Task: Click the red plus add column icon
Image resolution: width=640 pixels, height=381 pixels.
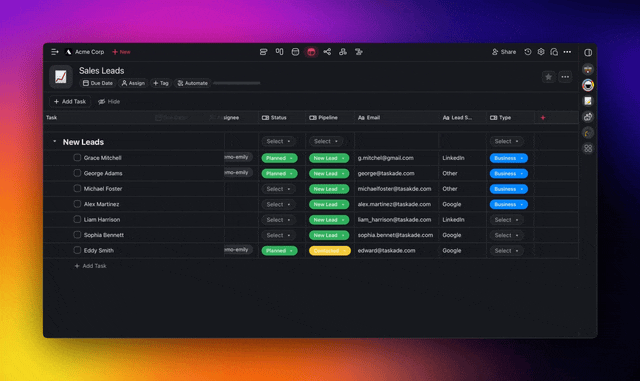Action: pos(543,118)
